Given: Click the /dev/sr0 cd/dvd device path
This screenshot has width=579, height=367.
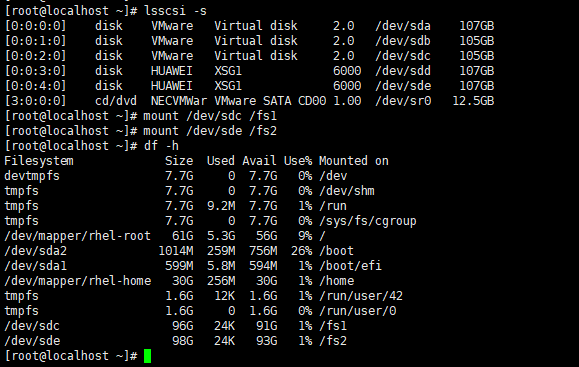Looking at the screenshot, I should 403,101.
